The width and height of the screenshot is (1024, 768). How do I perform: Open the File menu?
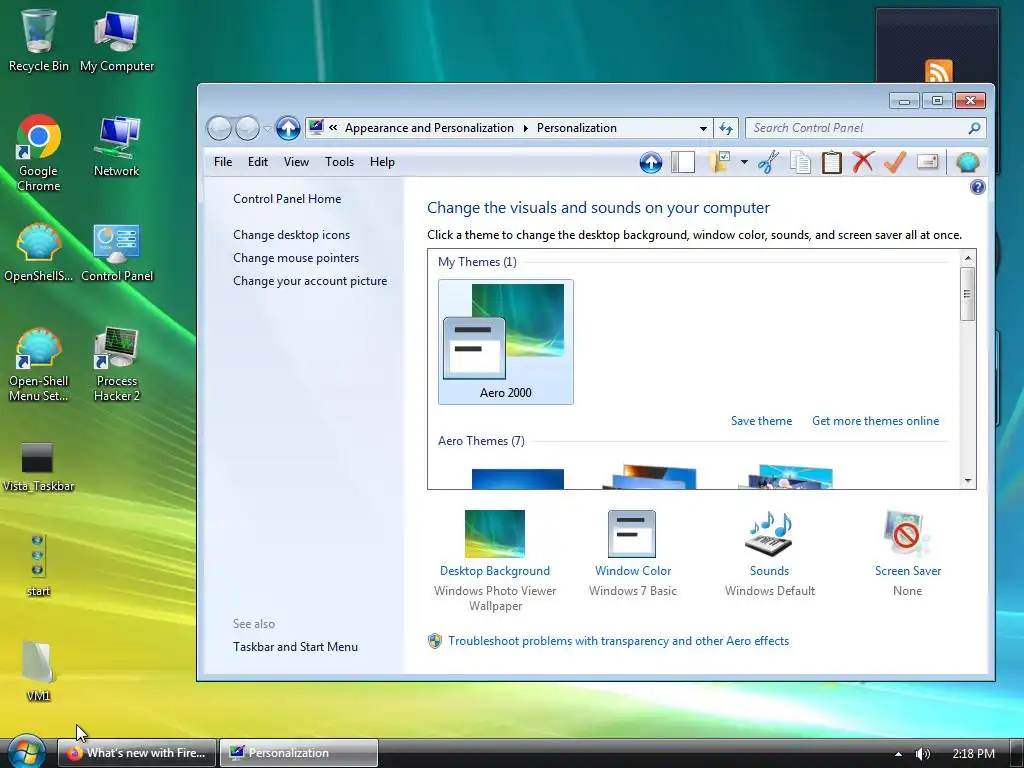223,162
